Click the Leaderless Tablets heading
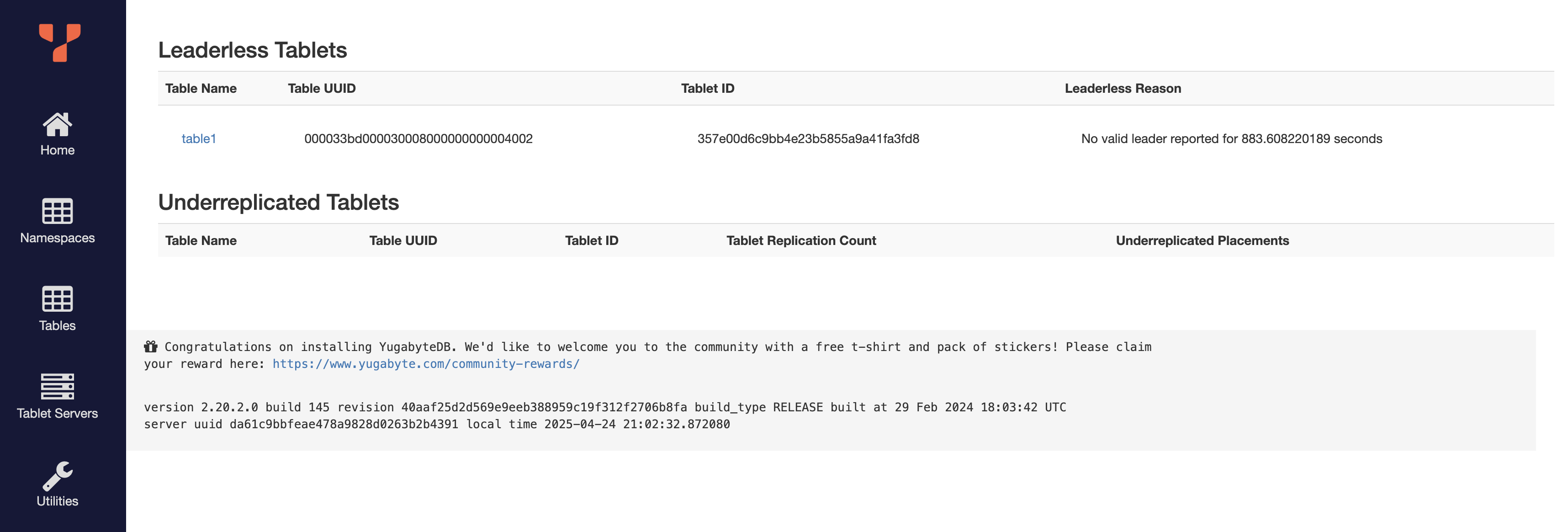The height and width of the screenshot is (532, 1568). pos(253,50)
